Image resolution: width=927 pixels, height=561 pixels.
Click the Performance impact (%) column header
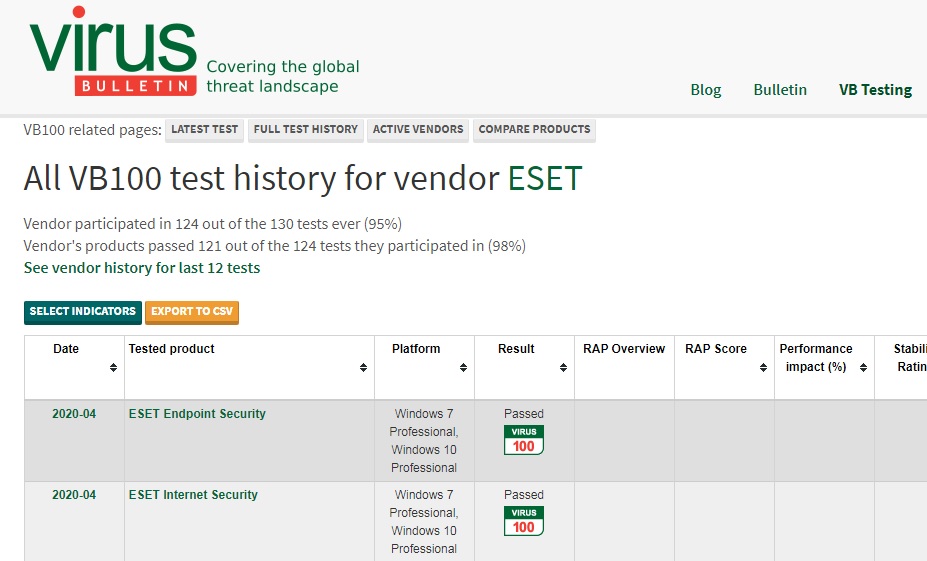(824, 367)
